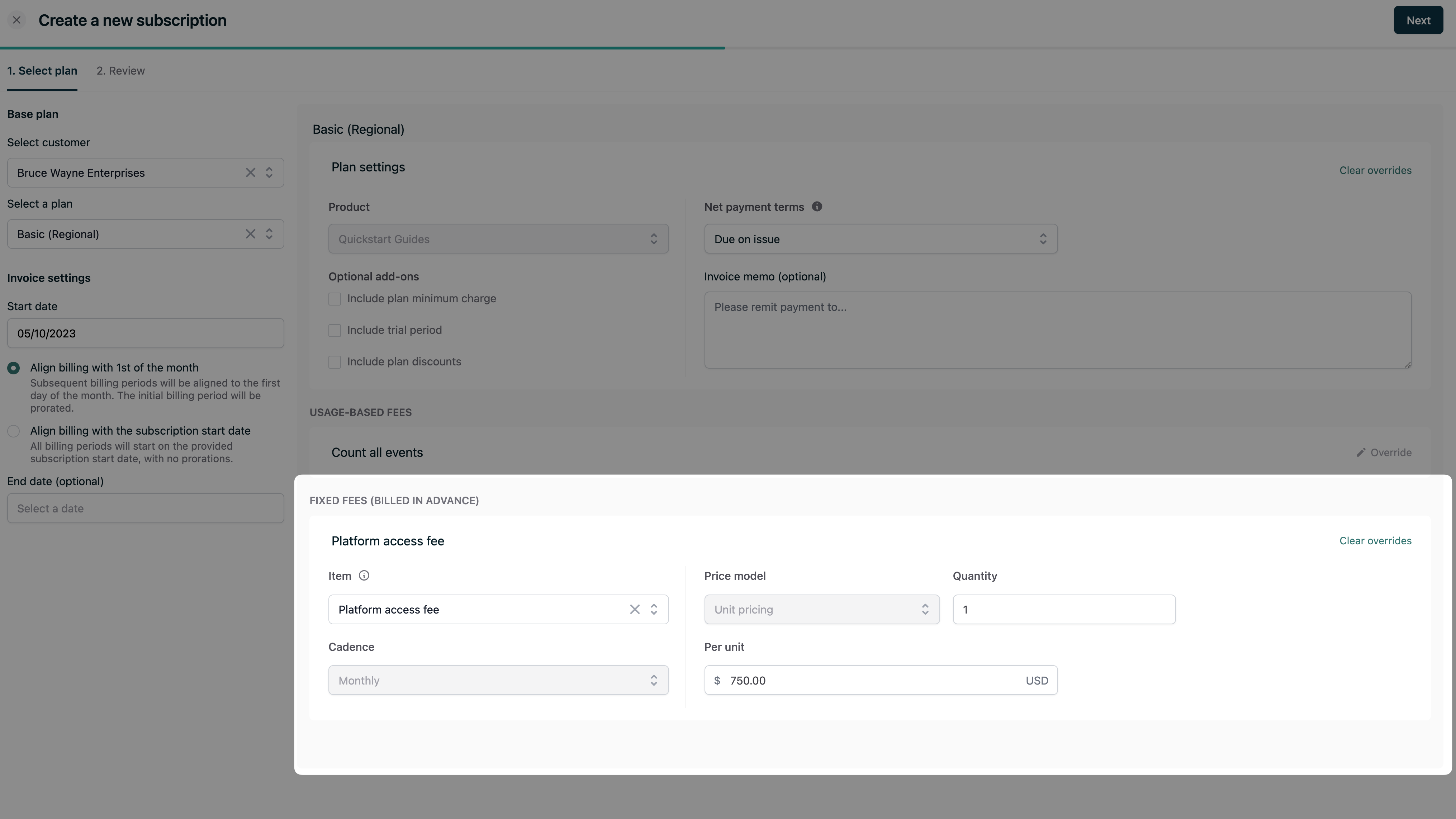1456x819 pixels.
Task: Enable Include trial period checkbox
Action: click(x=335, y=331)
